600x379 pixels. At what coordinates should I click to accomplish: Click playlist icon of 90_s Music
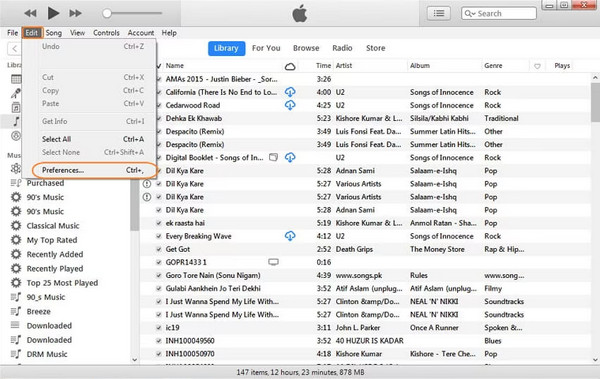(16, 297)
